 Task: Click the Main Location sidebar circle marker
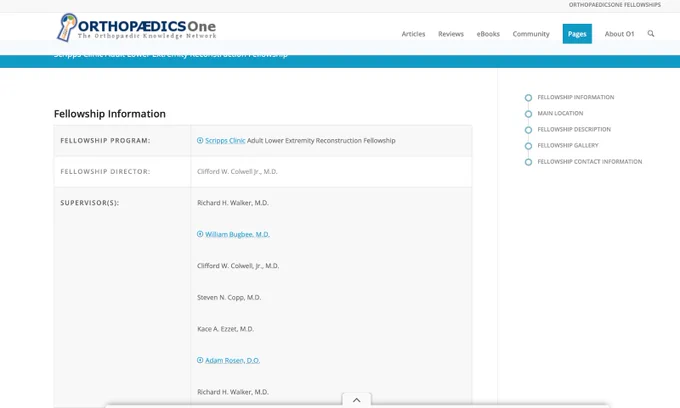click(x=528, y=114)
